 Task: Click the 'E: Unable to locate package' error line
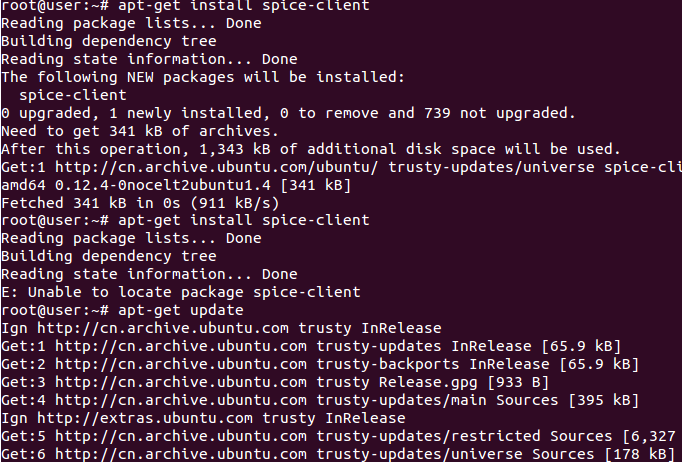[x=180, y=292]
